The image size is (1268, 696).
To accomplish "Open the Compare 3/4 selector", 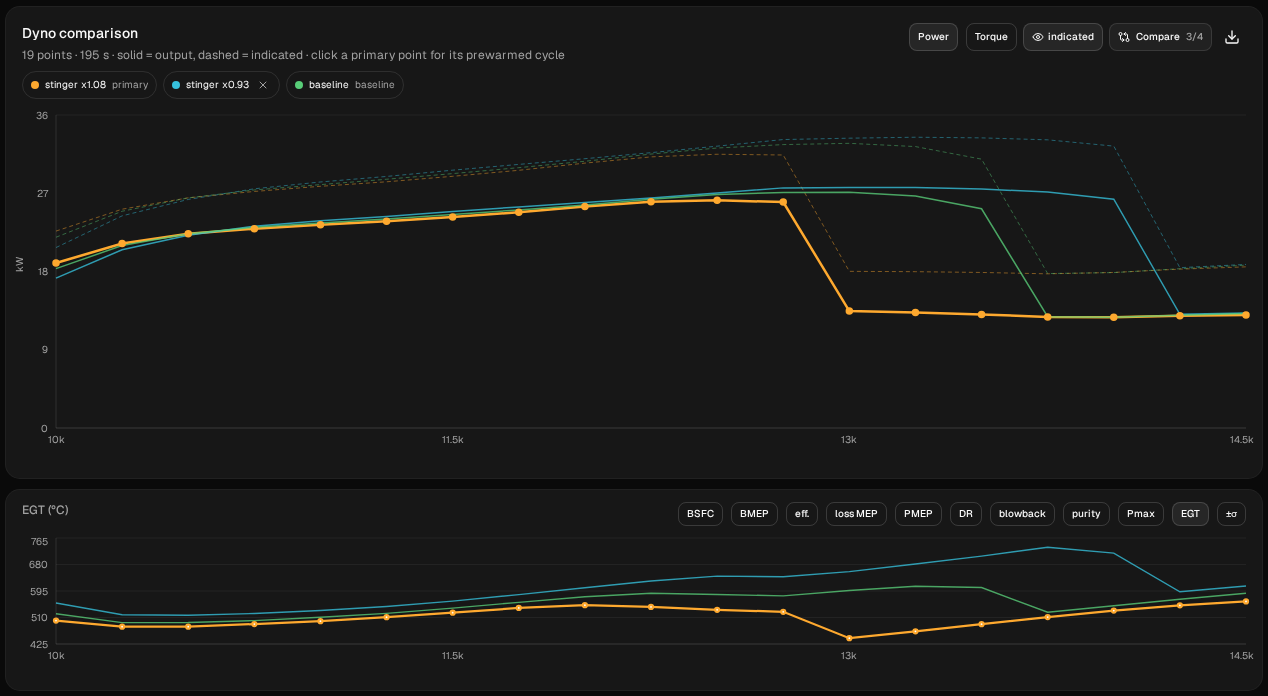I will [1160, 37].
